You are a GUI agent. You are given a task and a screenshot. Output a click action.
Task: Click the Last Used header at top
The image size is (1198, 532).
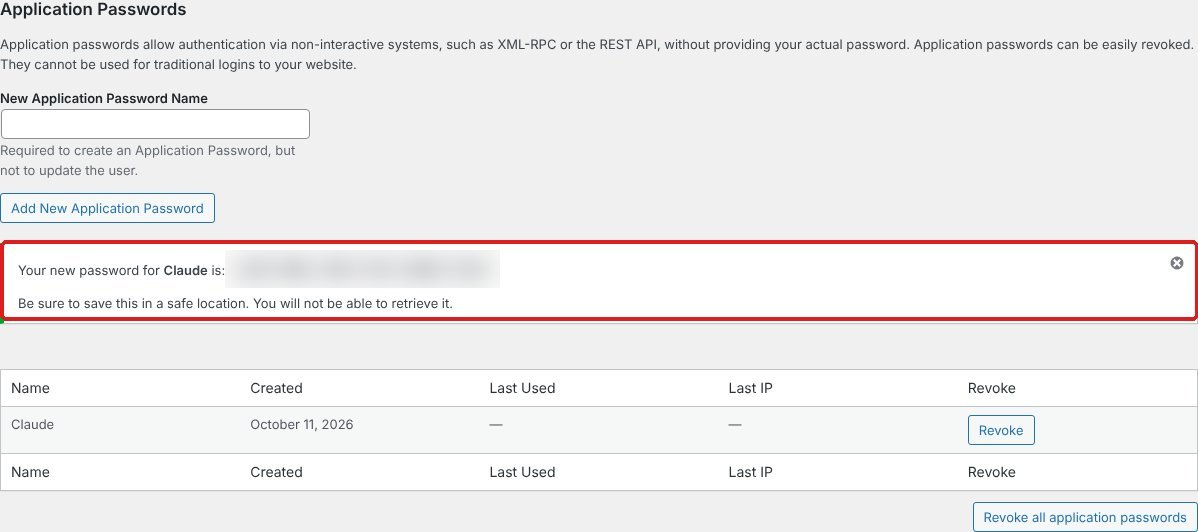[x=523, y=388]
